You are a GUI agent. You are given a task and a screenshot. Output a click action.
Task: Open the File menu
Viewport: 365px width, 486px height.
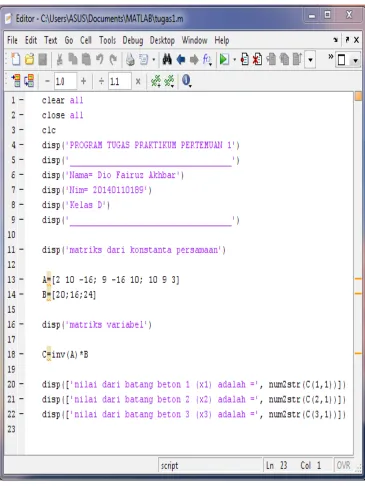pyautogui.click(x=12, y=40)
